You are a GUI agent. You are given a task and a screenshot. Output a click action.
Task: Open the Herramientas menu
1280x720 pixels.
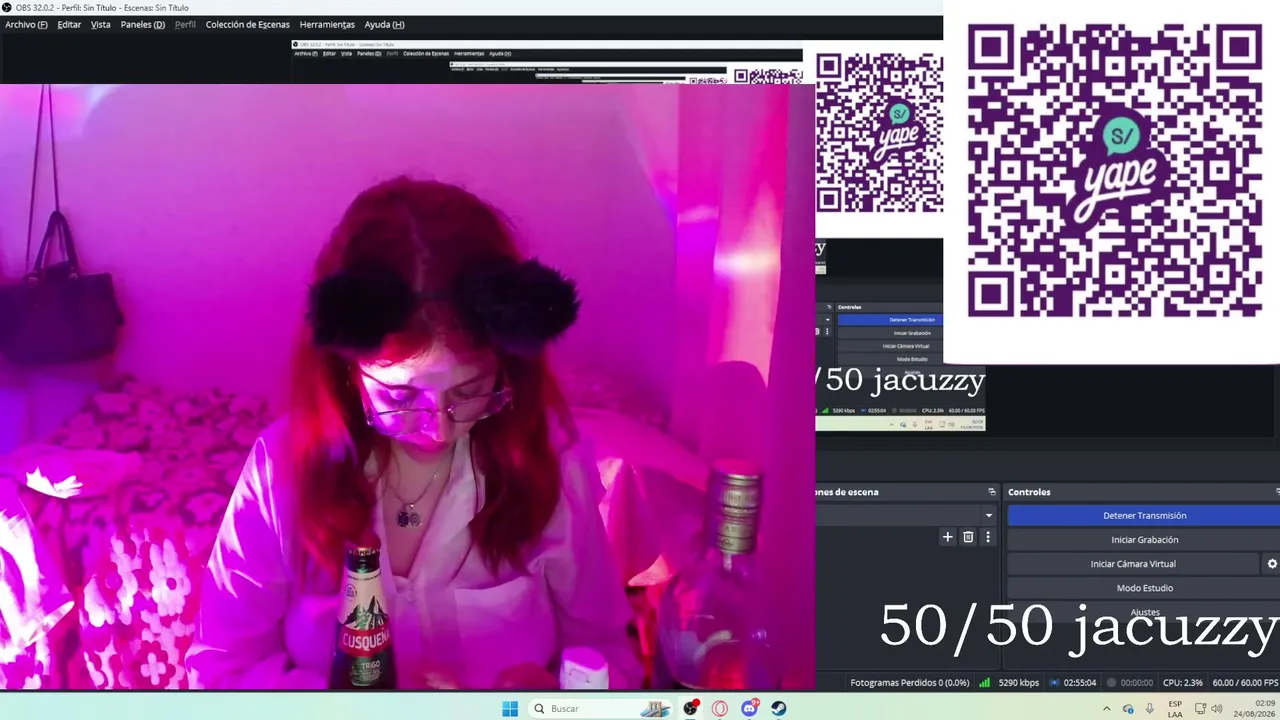[x=327, y=24]
